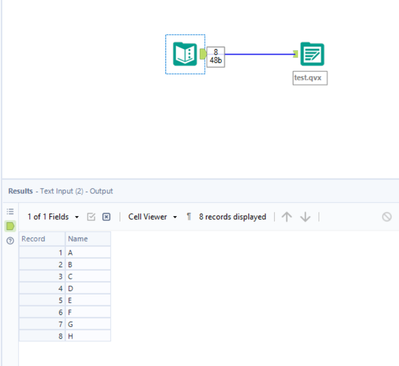Click the Output Data tool input anchor
This screenshot has height=366, width=399.
pos(295,54)
